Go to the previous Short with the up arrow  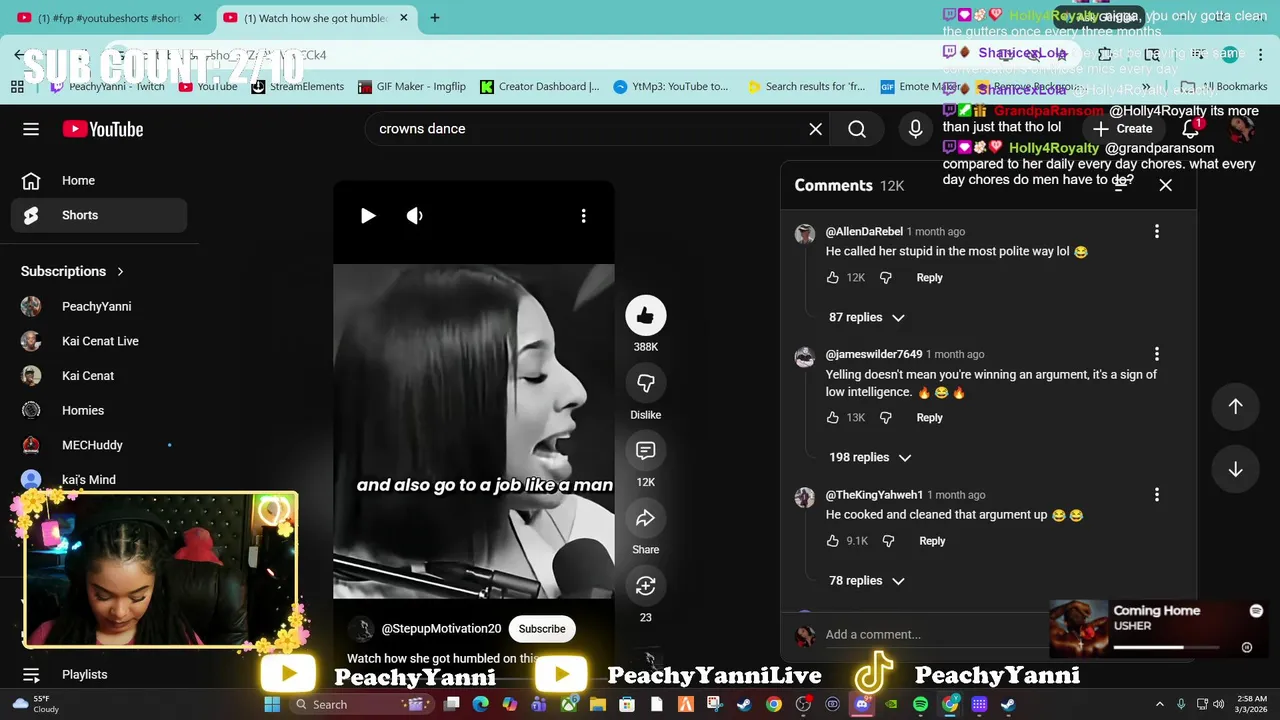(1235, 406)
